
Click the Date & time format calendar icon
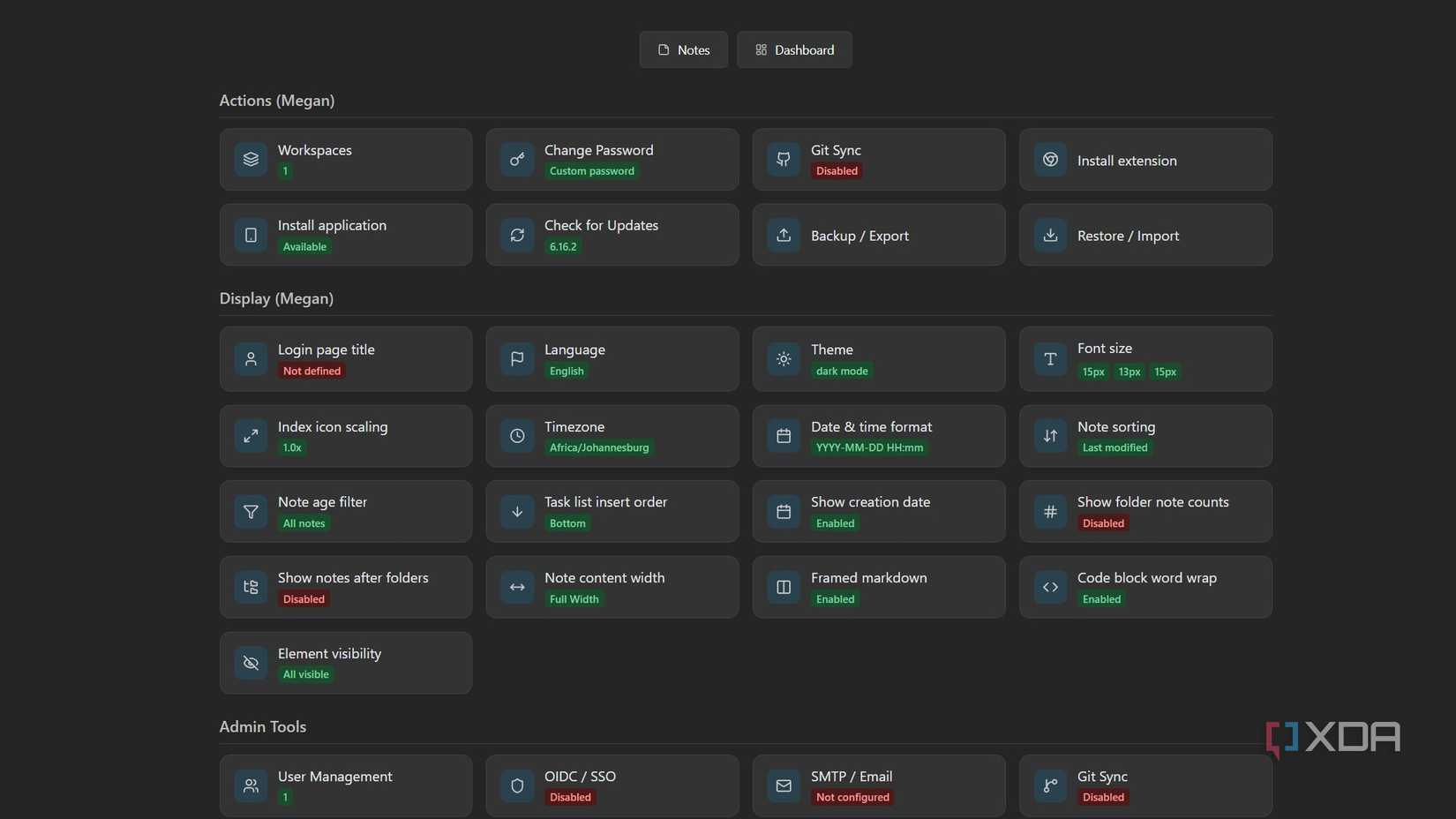click(784, 436)
